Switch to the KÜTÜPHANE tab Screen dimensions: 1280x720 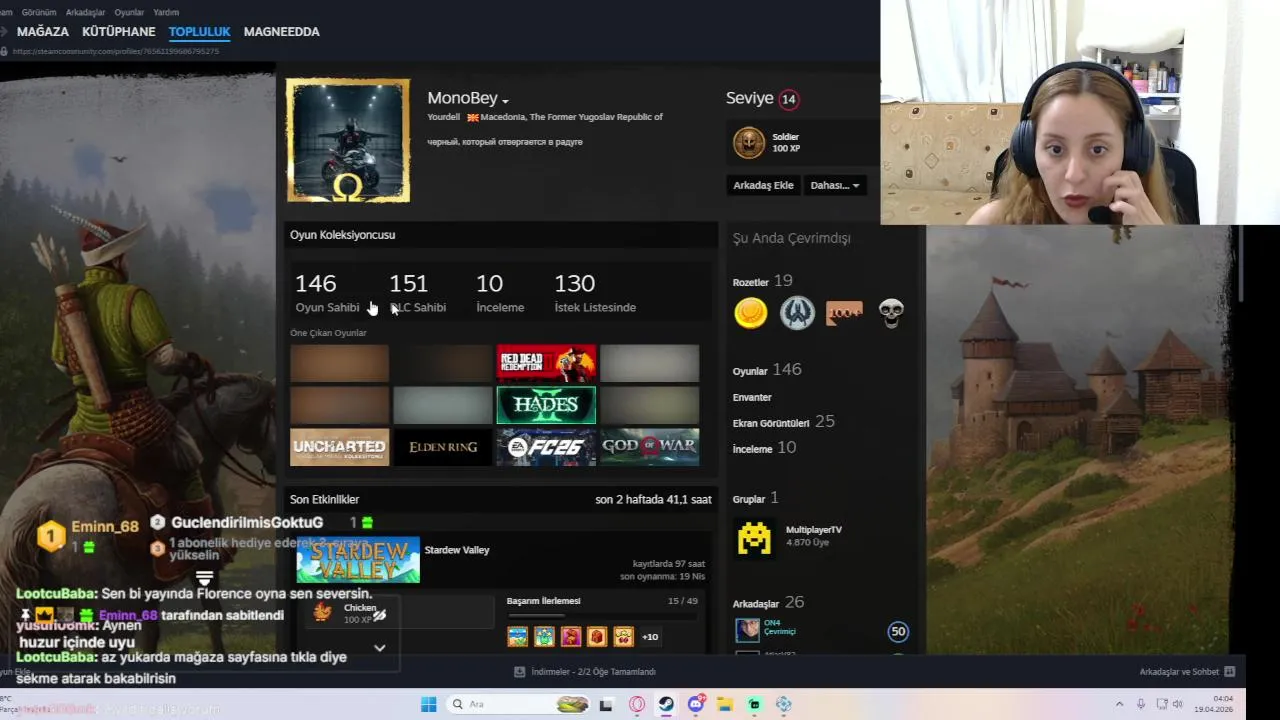(119, 32)
